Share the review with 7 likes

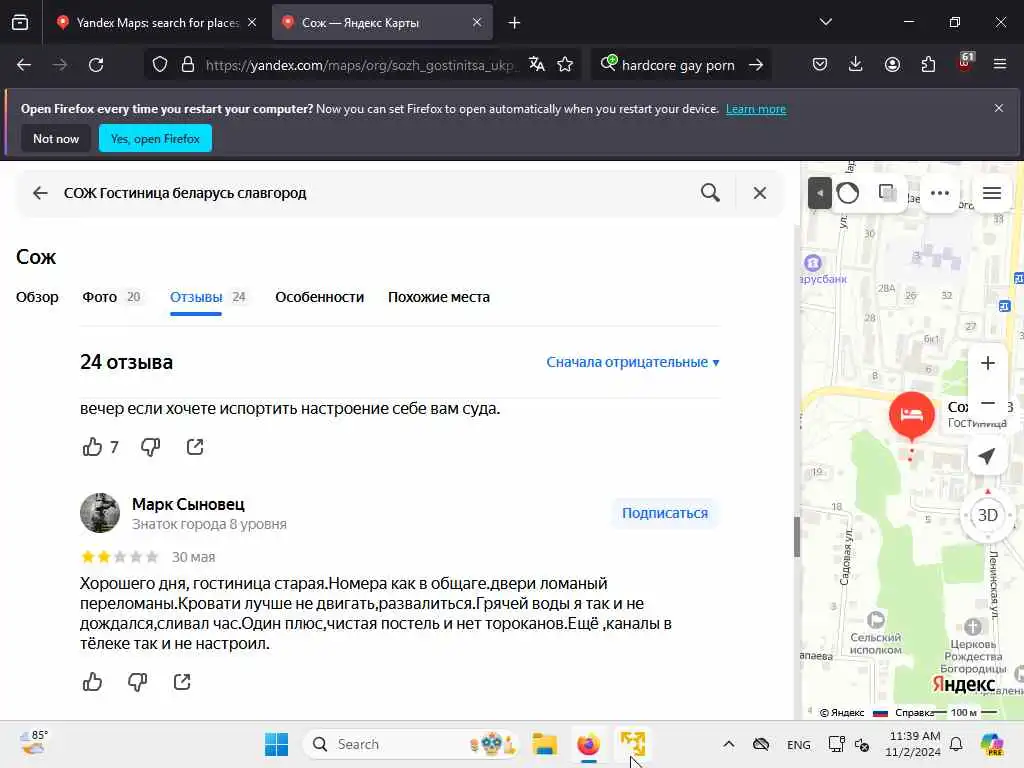195,447
